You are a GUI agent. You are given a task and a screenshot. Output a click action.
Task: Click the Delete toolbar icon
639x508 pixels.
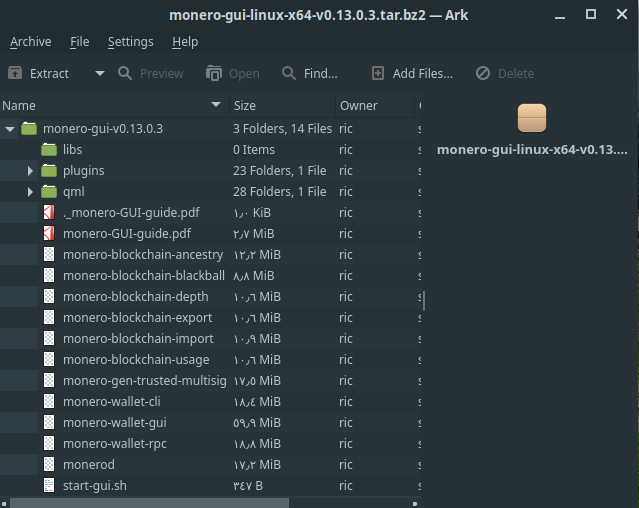coord(483,73)
